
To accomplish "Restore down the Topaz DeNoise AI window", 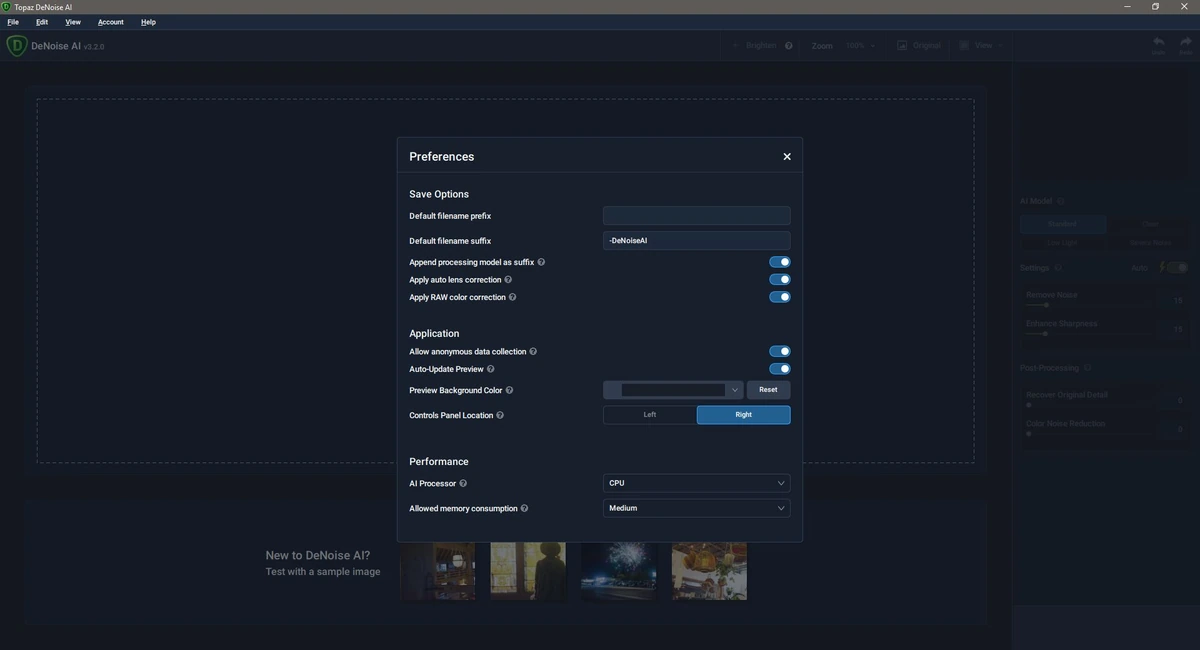I will coord(1155,7).
